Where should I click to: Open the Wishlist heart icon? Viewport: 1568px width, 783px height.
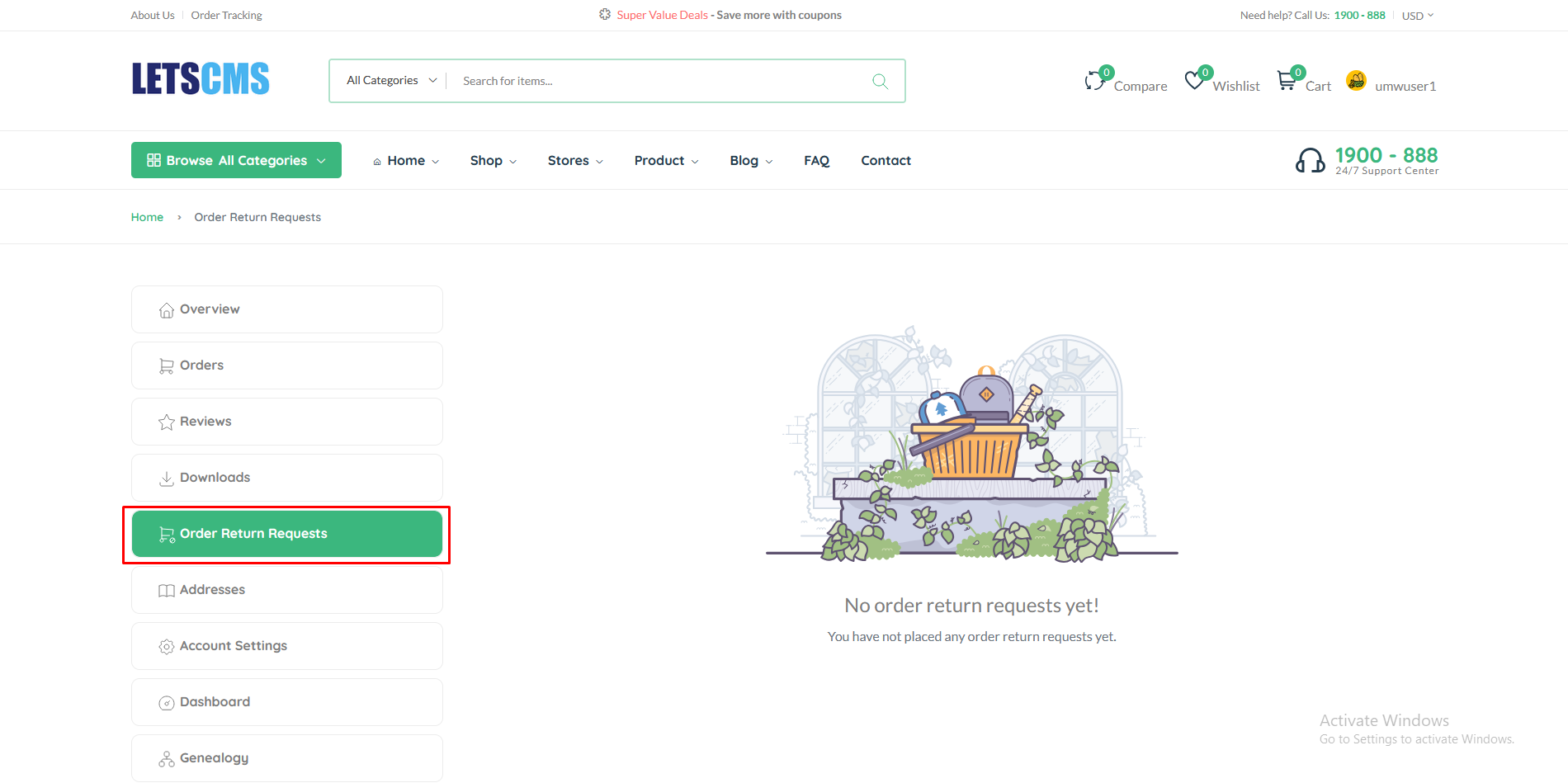pyautogui.click(x=1194, y=81)
